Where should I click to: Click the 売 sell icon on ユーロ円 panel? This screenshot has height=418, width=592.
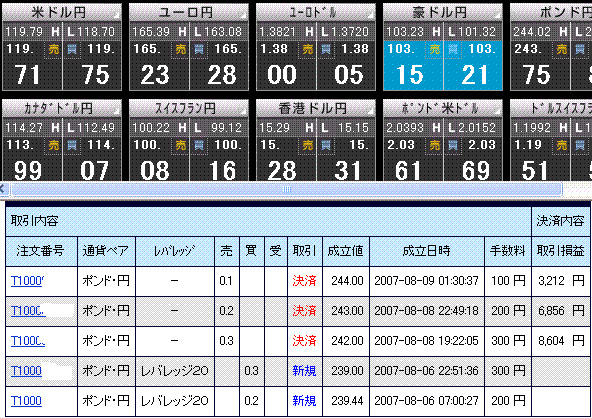click(x=180, y=49)
